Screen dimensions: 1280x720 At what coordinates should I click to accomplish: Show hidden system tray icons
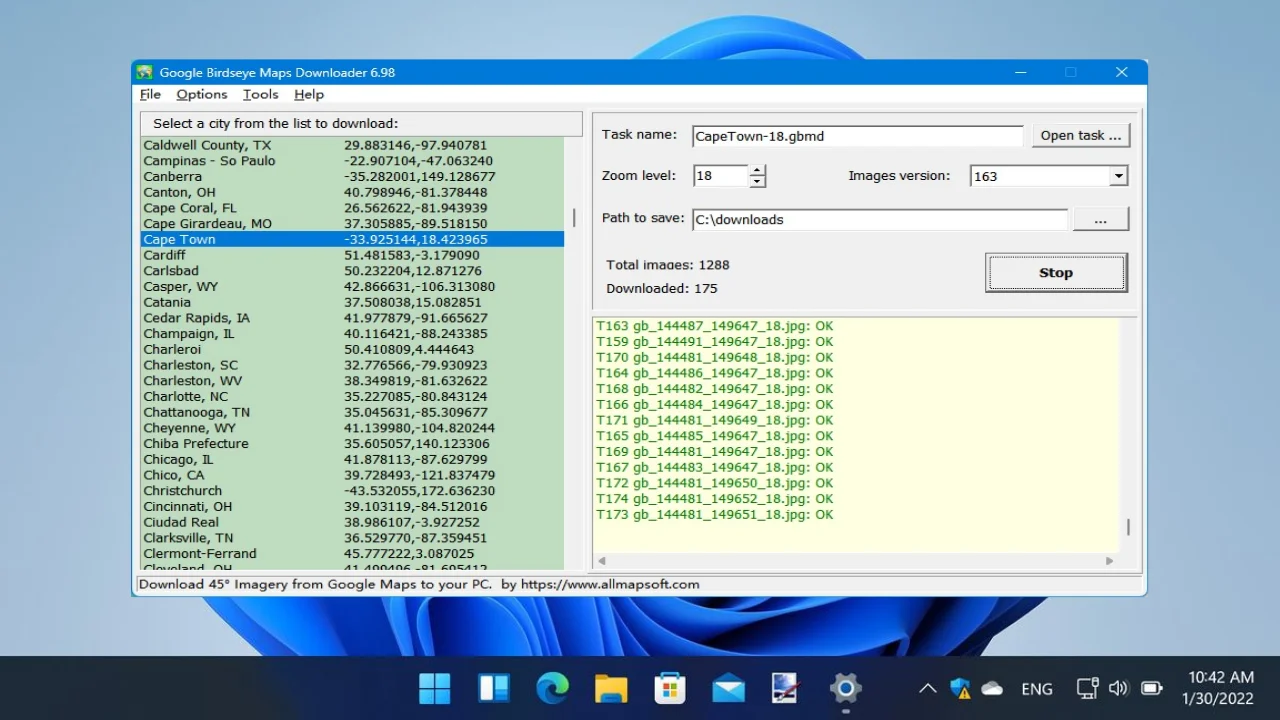(928, 688)
